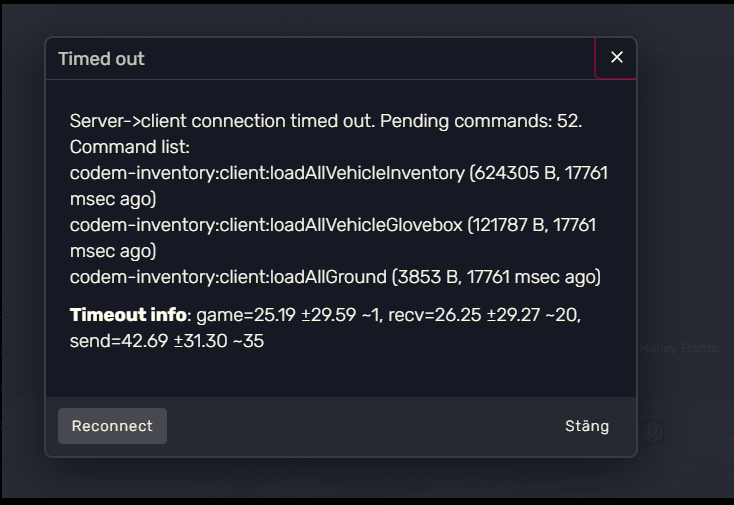Select the dimmed Money Fronts label

(679, 348)
